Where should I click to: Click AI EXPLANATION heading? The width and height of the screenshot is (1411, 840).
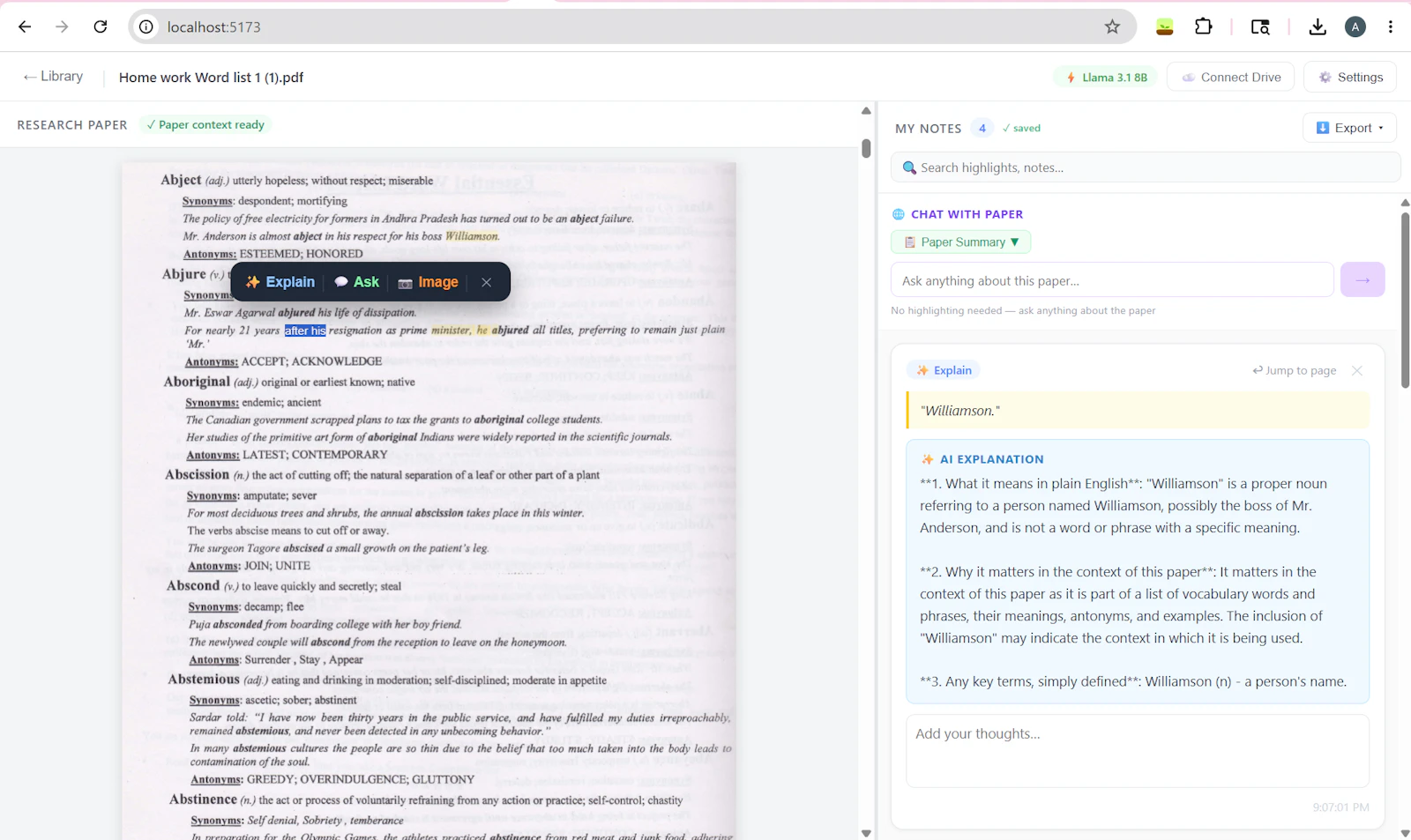coord(991,459)
